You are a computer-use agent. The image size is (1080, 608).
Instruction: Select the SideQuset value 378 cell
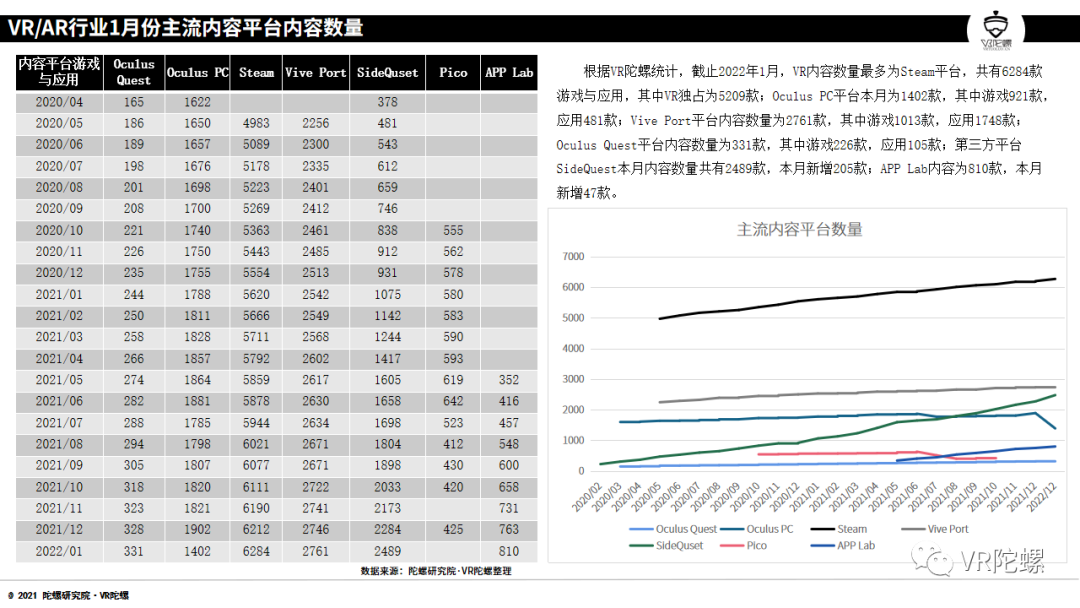click(x=387, y=102)
